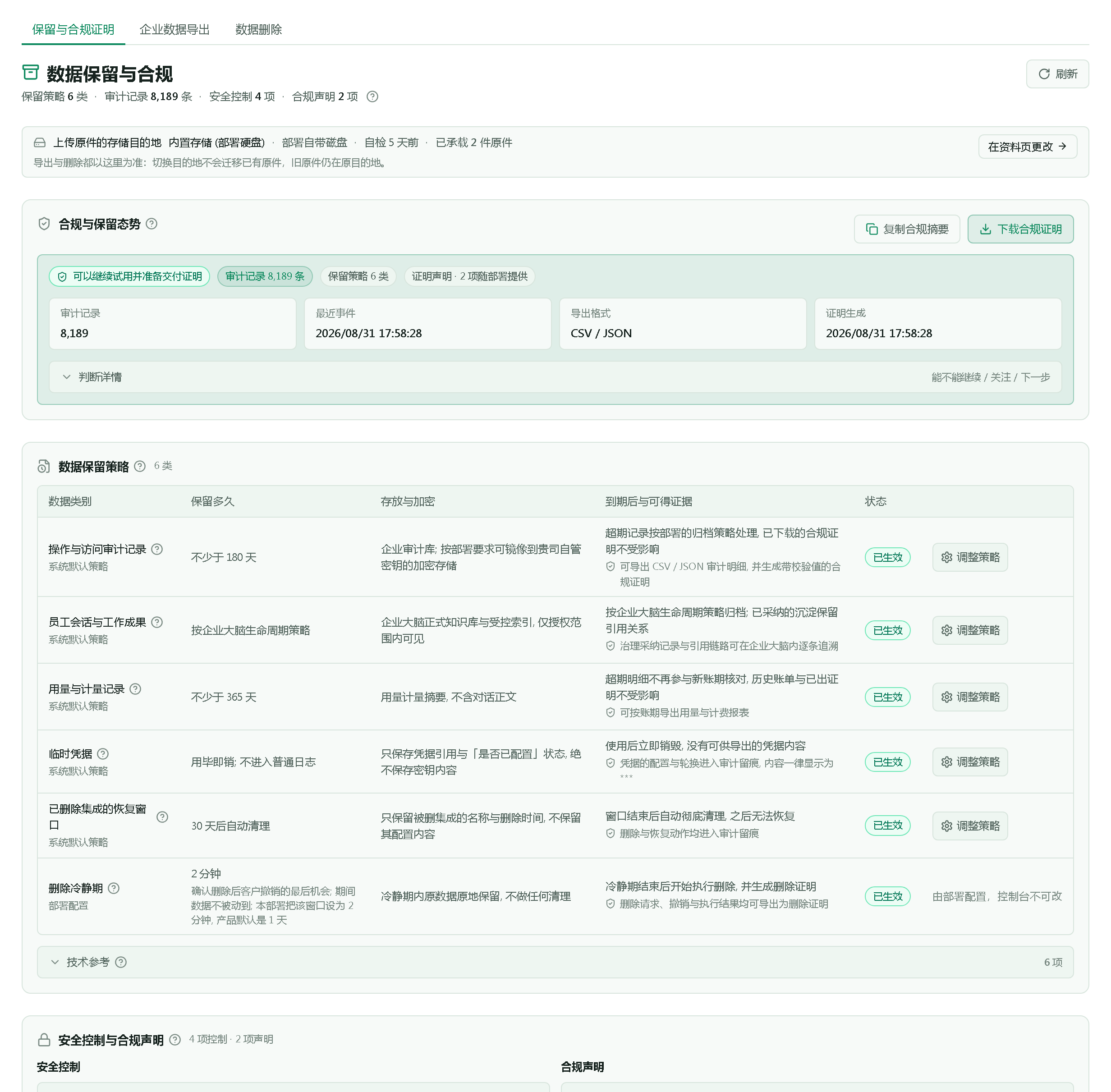Click the 刷新 button
Viewport: 1111px width, 1092px height.
1057,74
